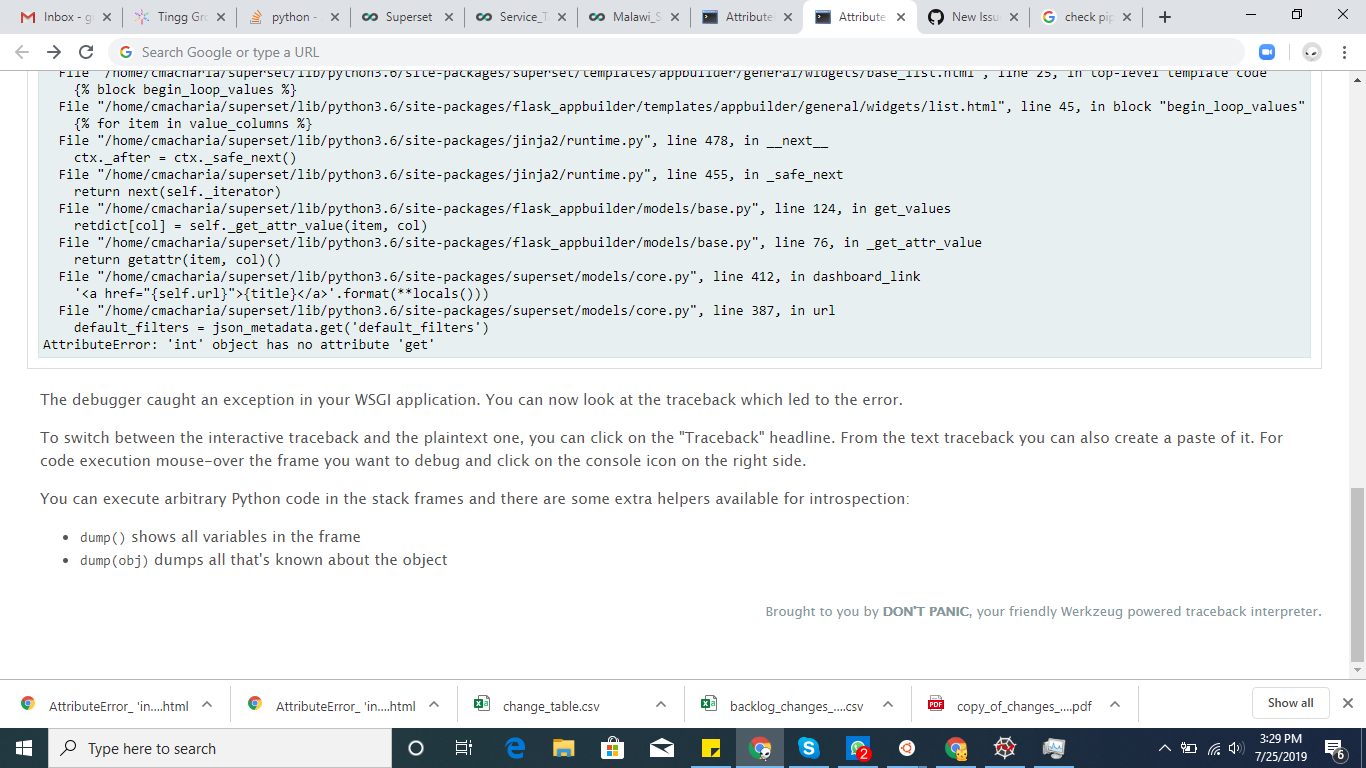
Task: Expand options for change_table.csv download
Action: coord(659,704)
